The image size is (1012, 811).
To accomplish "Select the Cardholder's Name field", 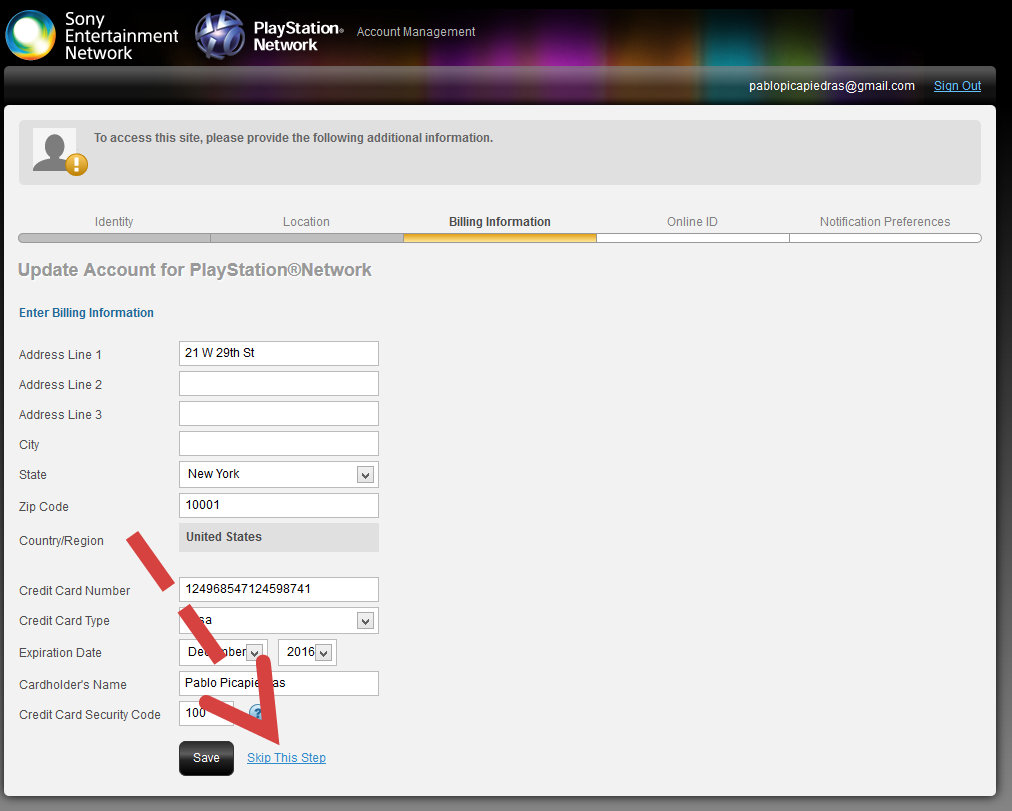I will click(x=278, y=683).
